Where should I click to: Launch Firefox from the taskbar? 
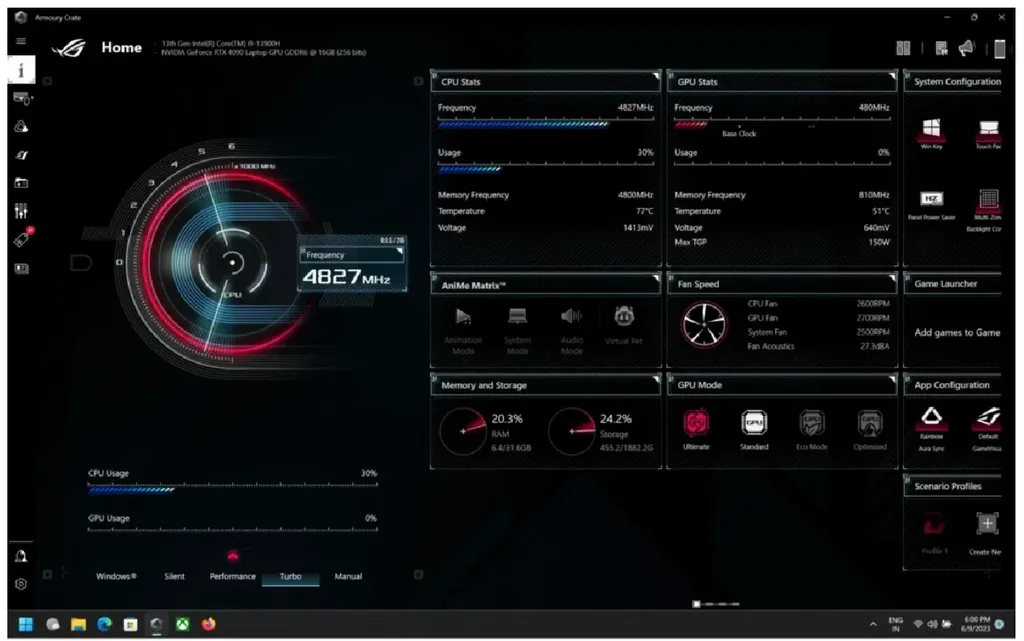click(x=208, y=625)
